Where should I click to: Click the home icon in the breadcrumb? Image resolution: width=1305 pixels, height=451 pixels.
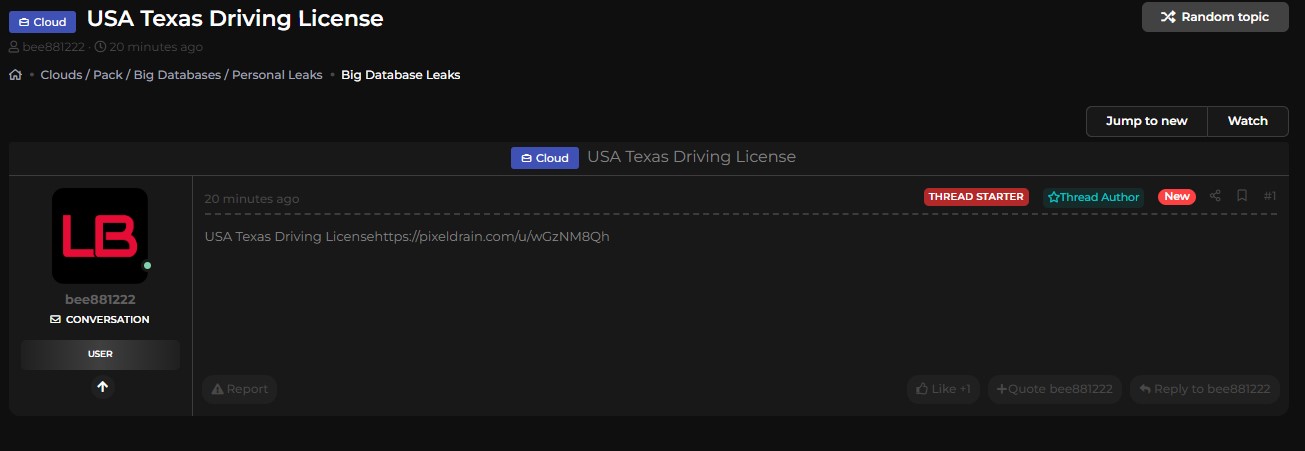(x=15, y=75)
